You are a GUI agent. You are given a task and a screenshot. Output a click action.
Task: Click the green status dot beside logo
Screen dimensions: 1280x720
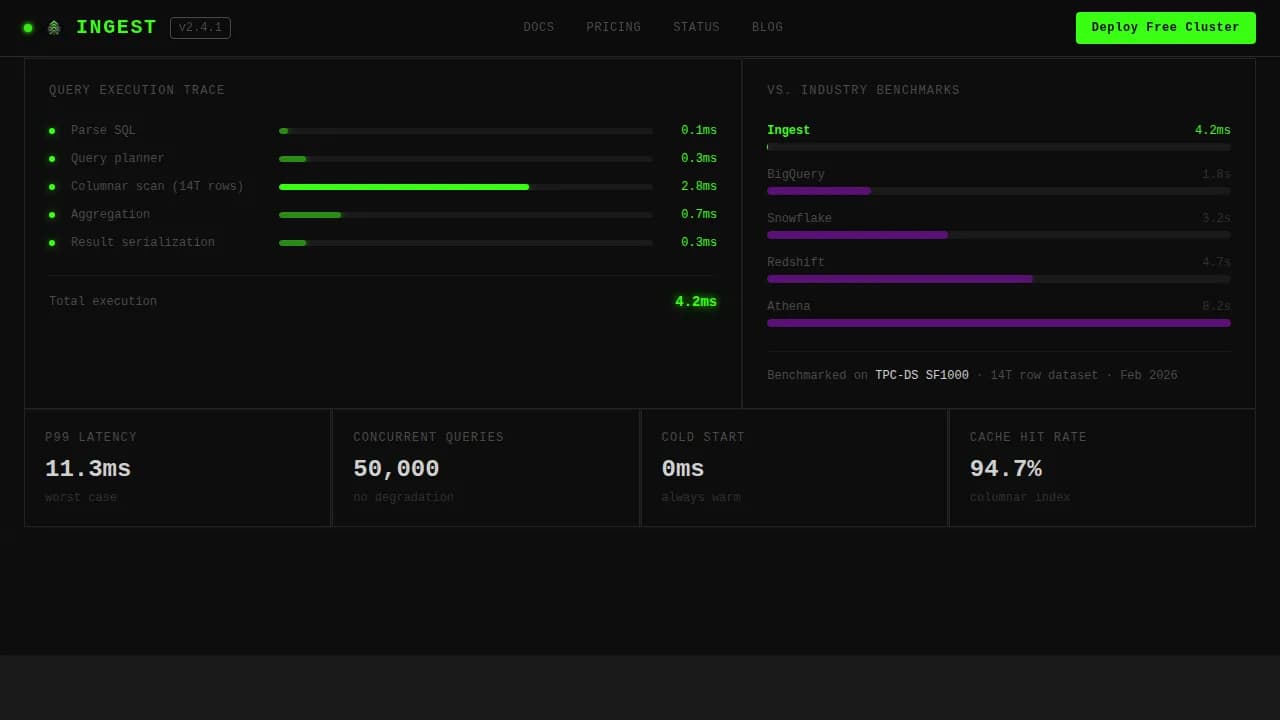point(28,28)
